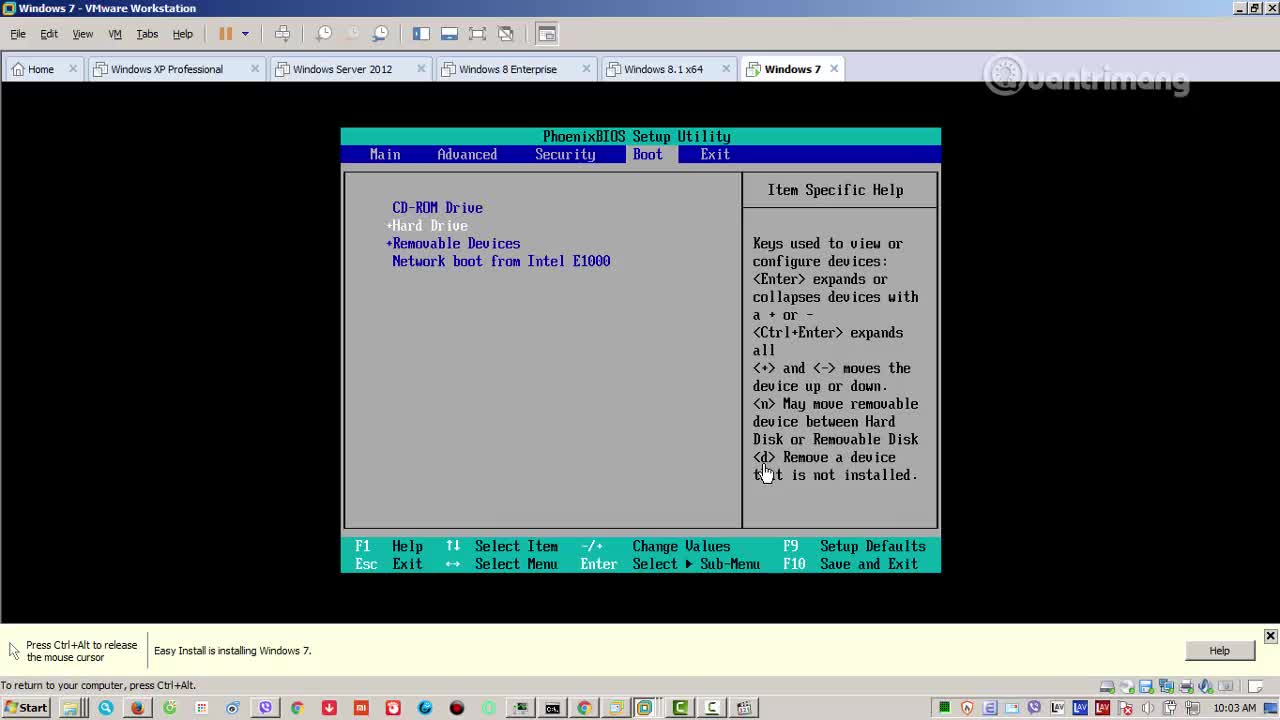
Task: Enter full screen mode from the toolbar
Action: click(478, 34)
